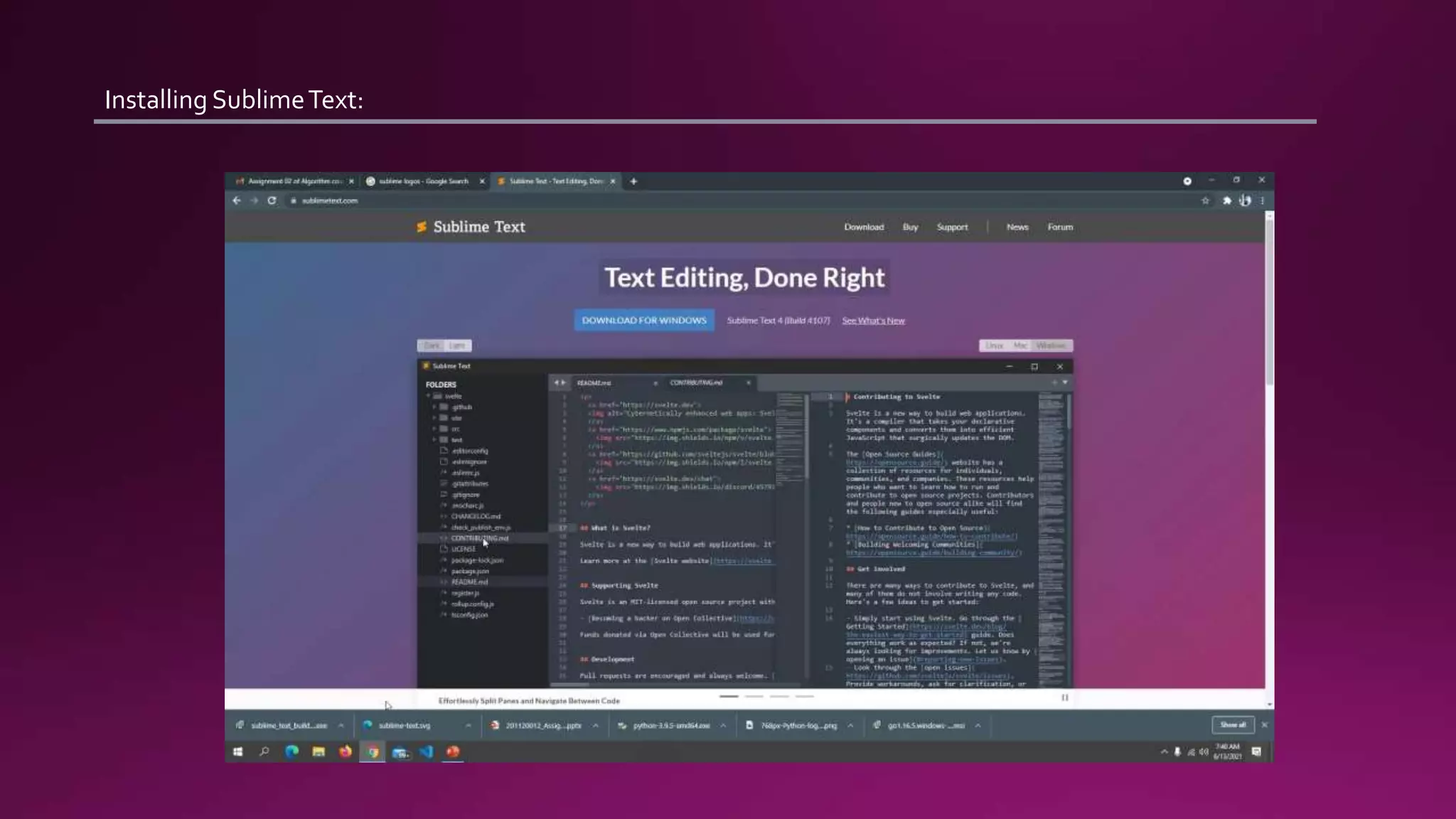Image resolution: width=1456 pixels, height=819 pixels.
Task: Select package.json in the preview folder tree
Action: click(x=470, y=571)
